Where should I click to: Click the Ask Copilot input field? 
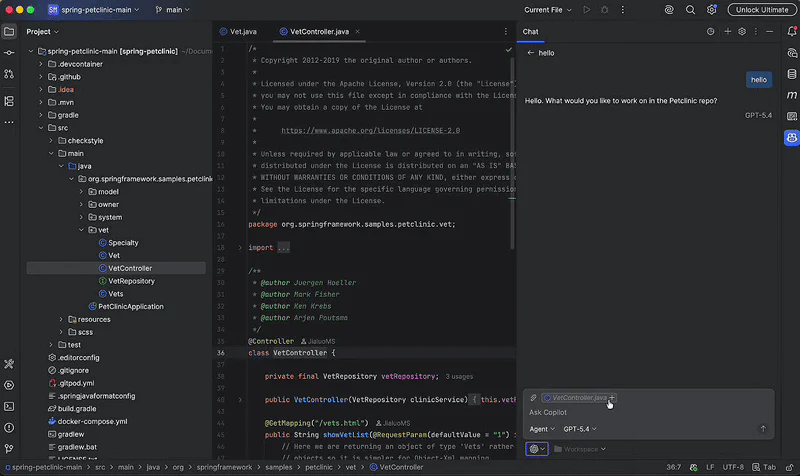pos(648,412)
